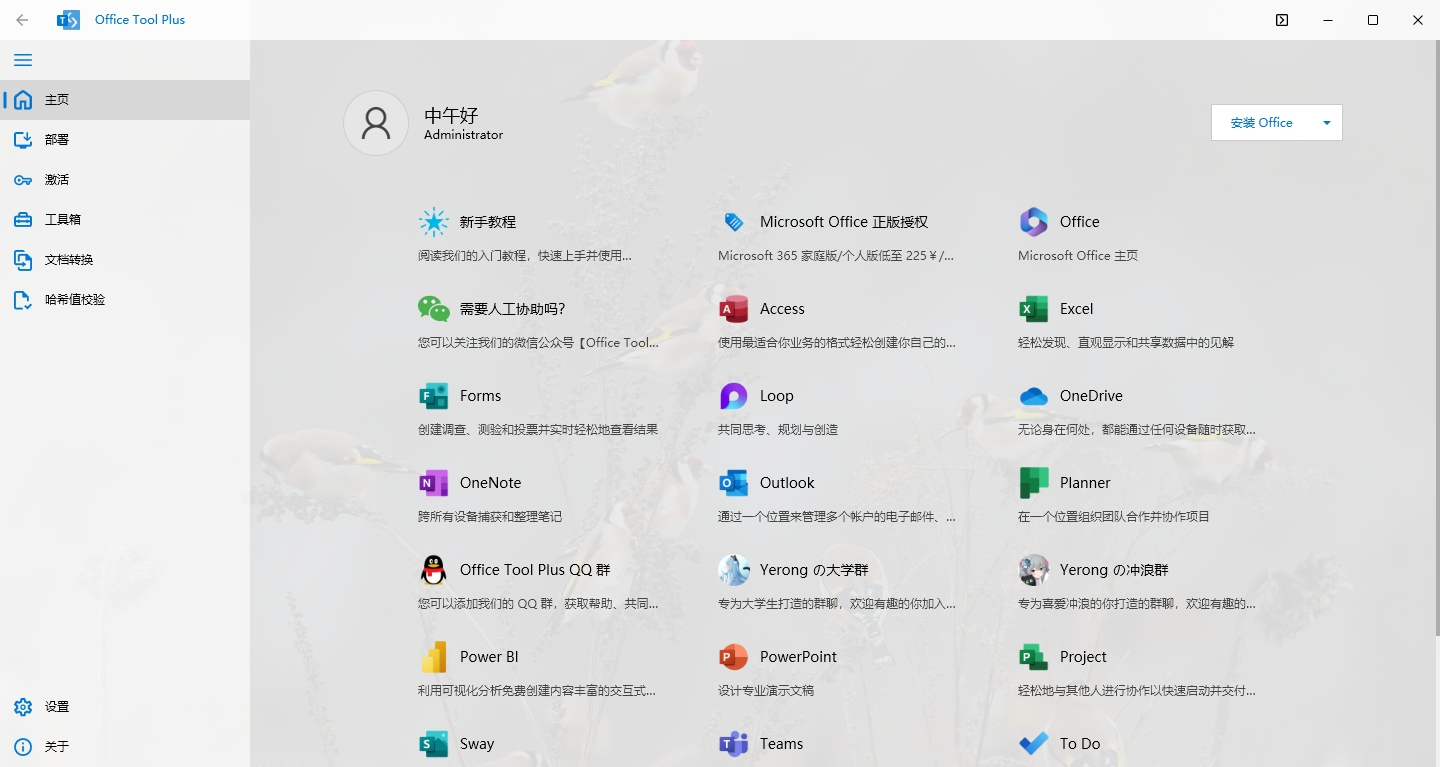Open the Forms app icon
Image resolution: width=1440 pixels, height=767 pixels.
click(434, 396)
